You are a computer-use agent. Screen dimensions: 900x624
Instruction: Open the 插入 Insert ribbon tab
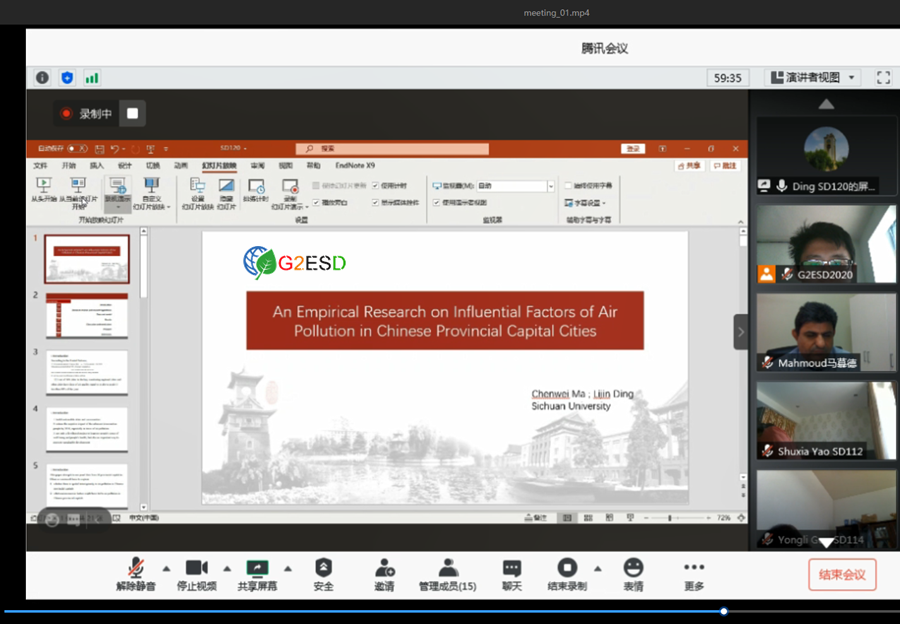96,165
